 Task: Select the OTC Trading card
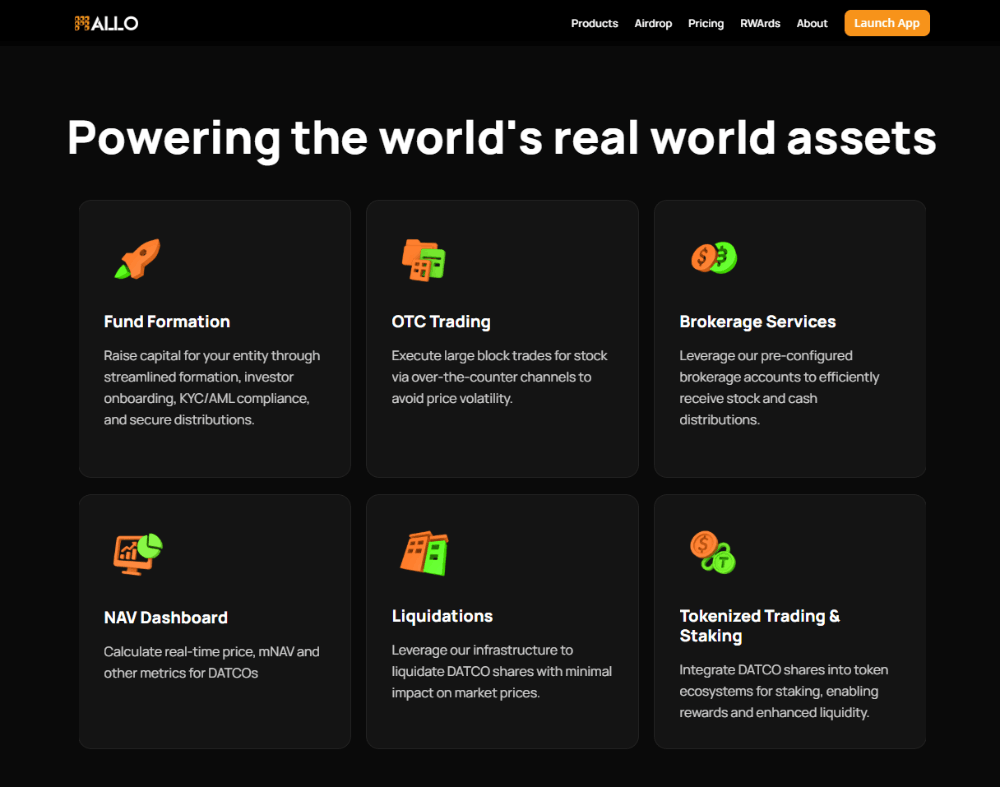(502, 338)
